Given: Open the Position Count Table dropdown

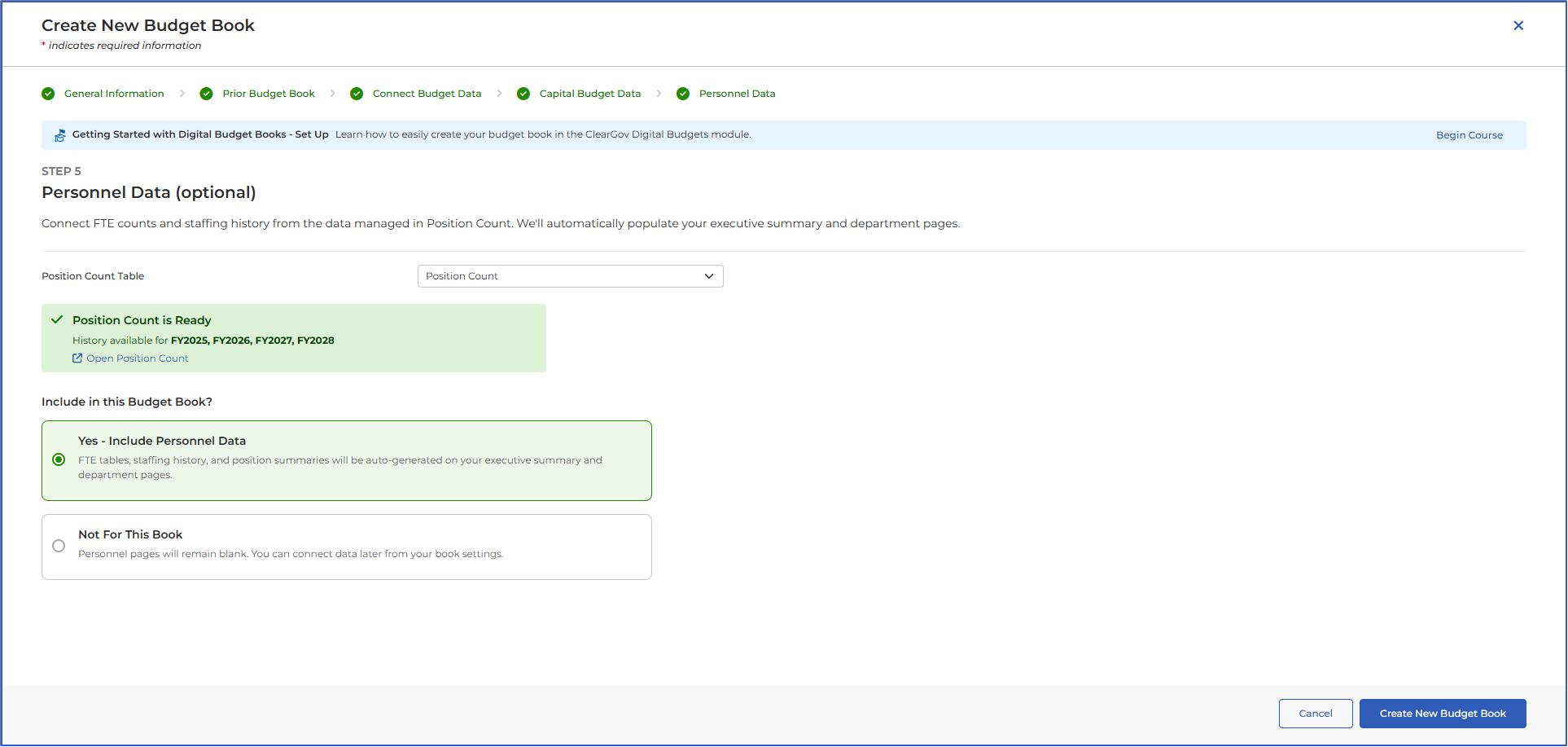Looking at the screenshot, I should tap(570, 276).
